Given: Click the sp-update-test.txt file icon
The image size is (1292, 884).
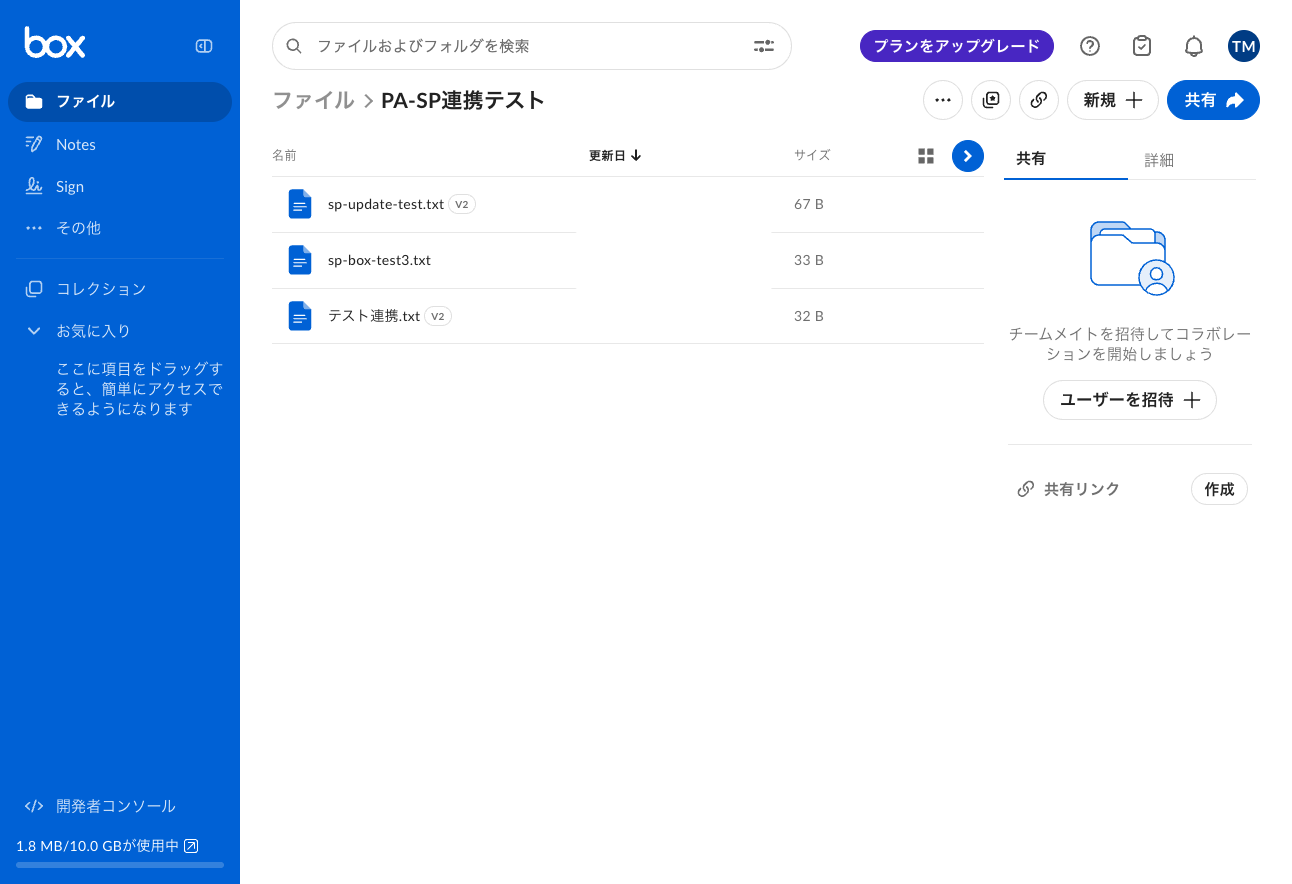Looking at the screenshot, I should (300, 204).
